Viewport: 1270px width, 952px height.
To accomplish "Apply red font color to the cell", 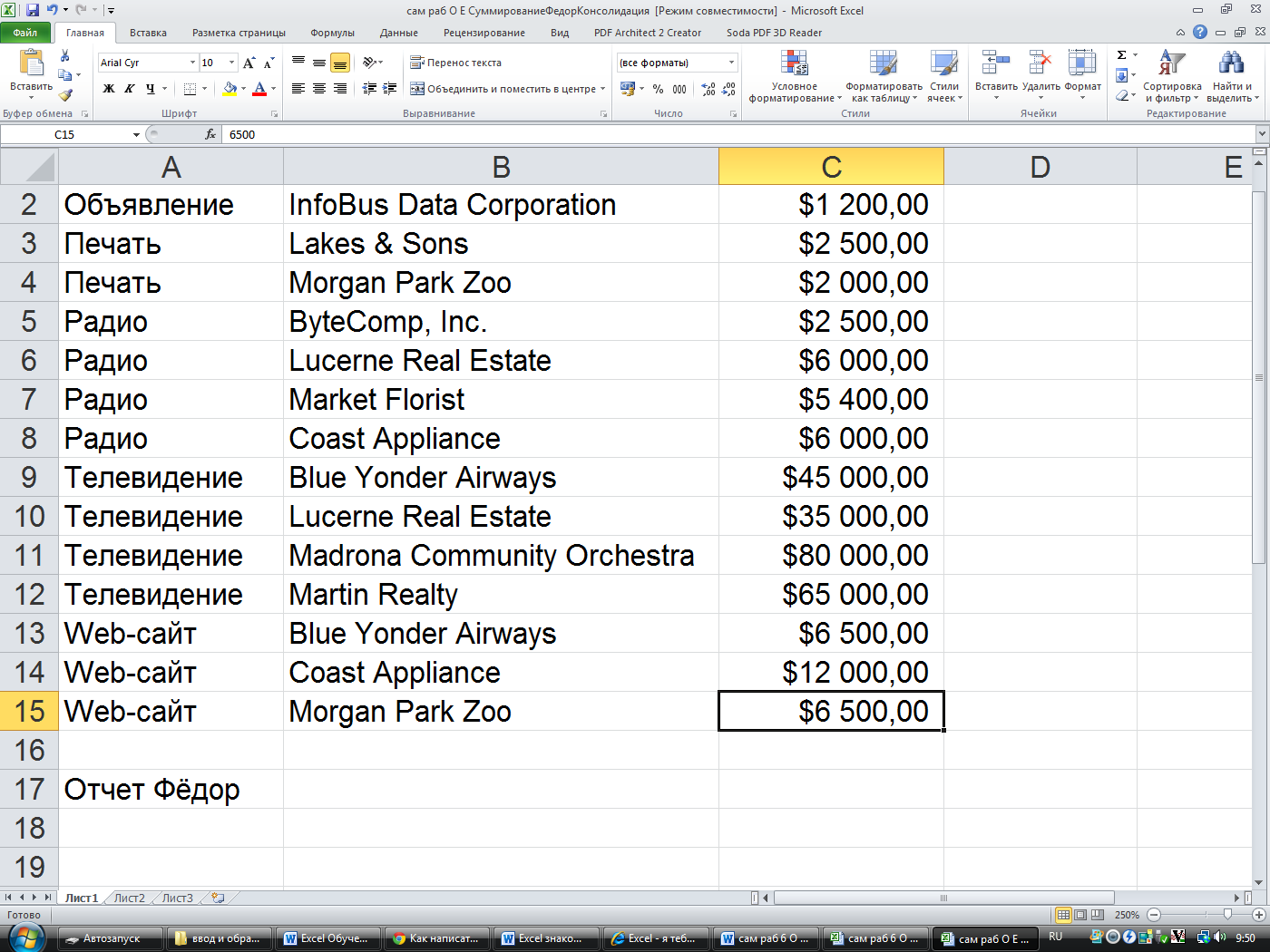I will coord(259,89).
